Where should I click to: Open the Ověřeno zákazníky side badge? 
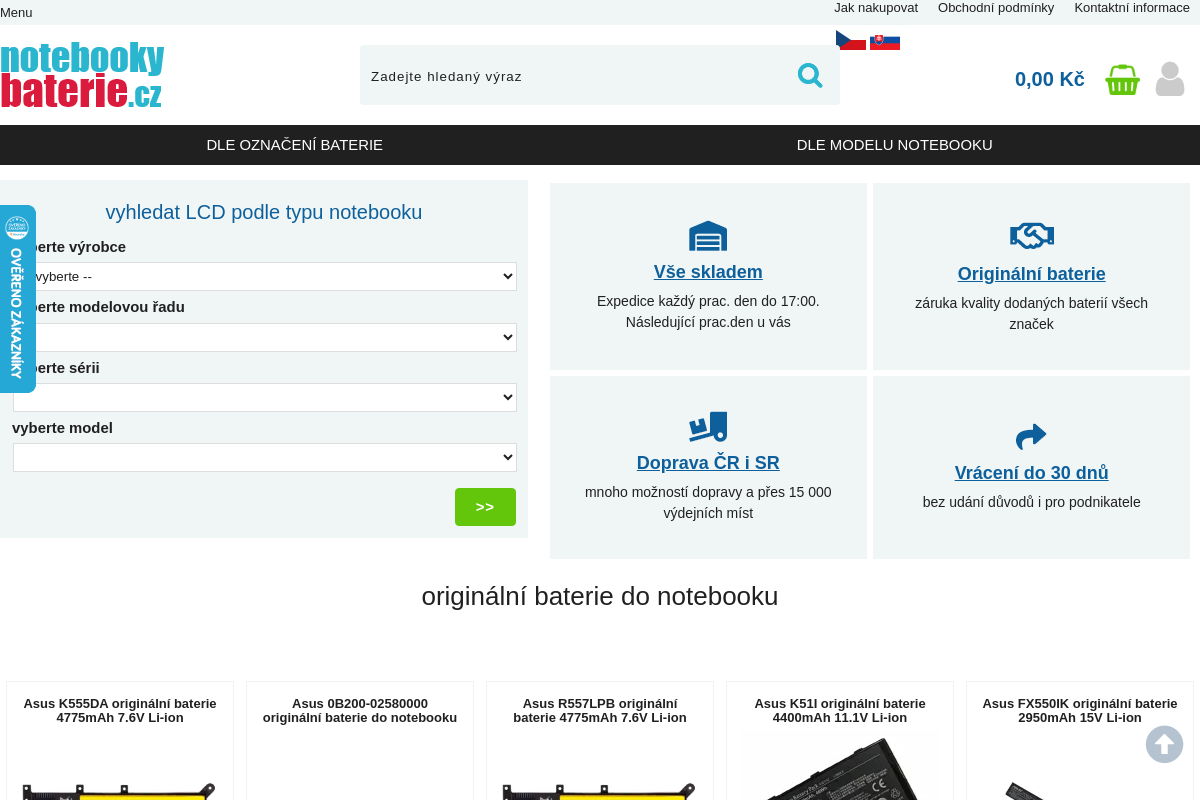pos(17,299)
